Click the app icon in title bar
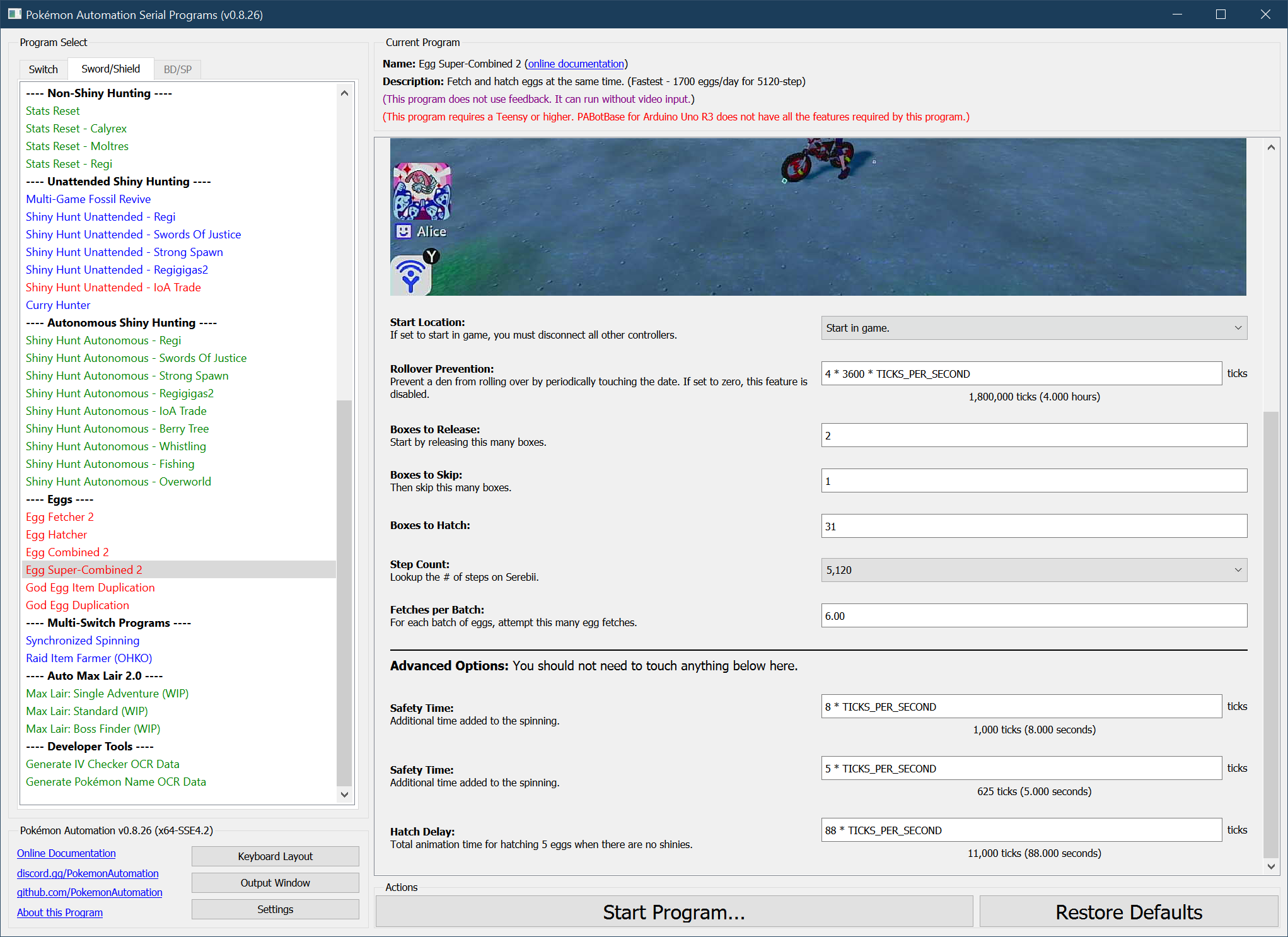 [14, 14]
